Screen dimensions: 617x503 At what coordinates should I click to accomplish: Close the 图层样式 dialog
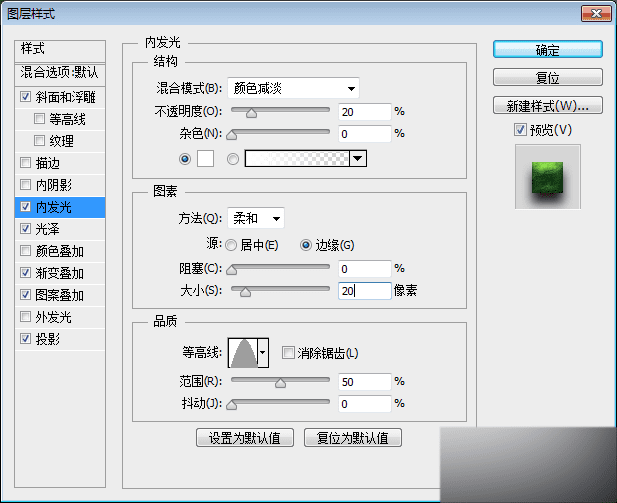tap(596, 13)
